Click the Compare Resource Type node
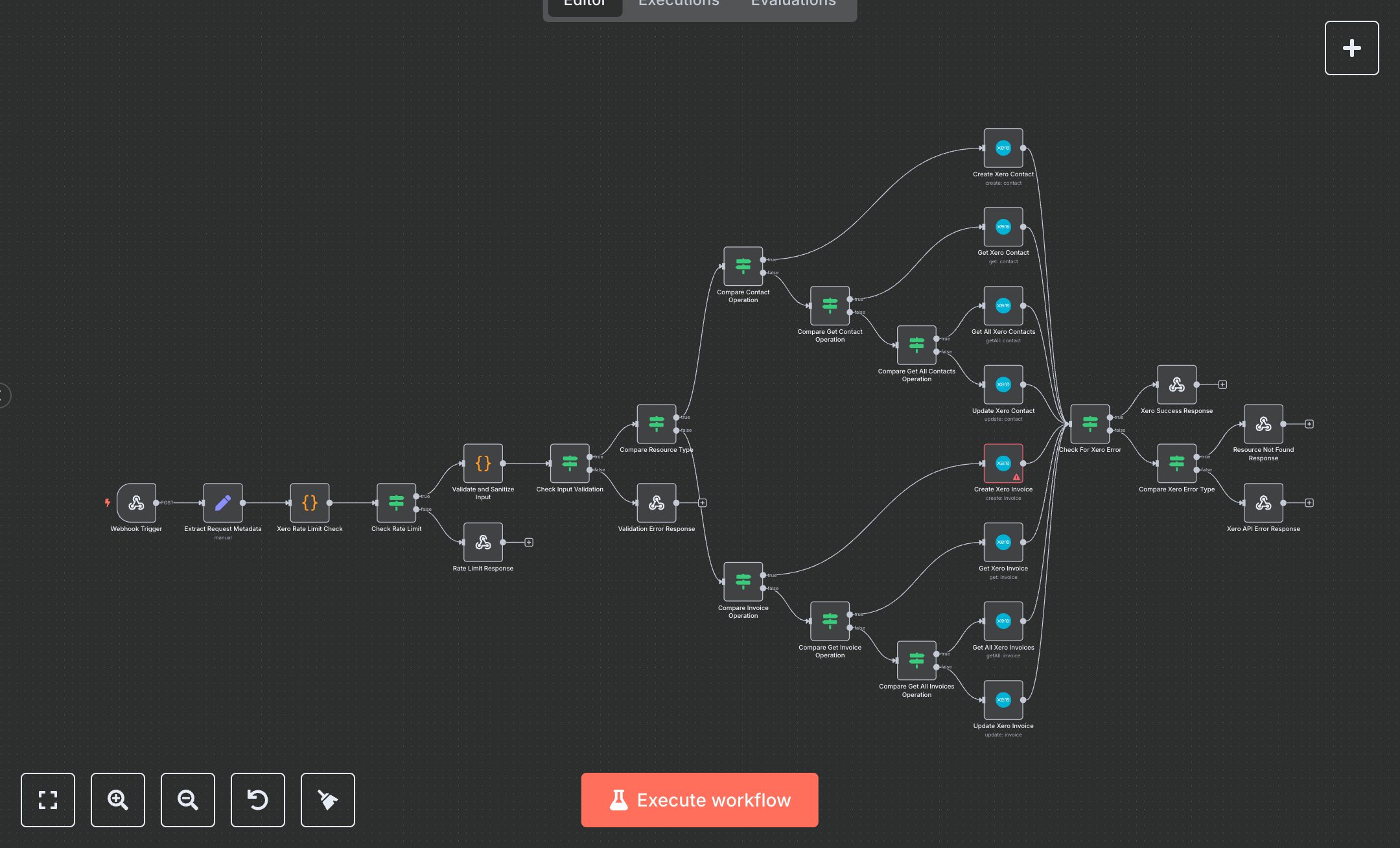 pos(656,424)
